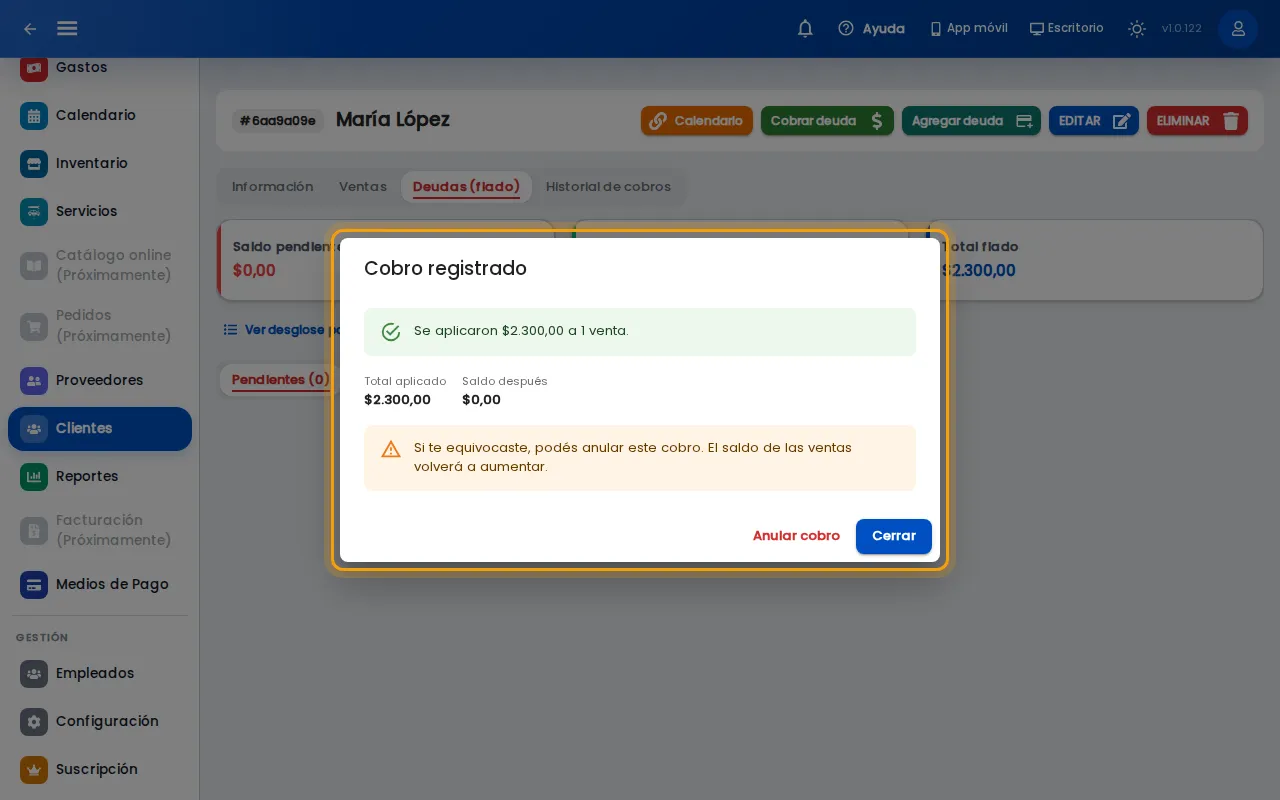1280x800 pixels.
Task: Switch to the Información tab
Action: pyautogui.click(x=272, y=187)
